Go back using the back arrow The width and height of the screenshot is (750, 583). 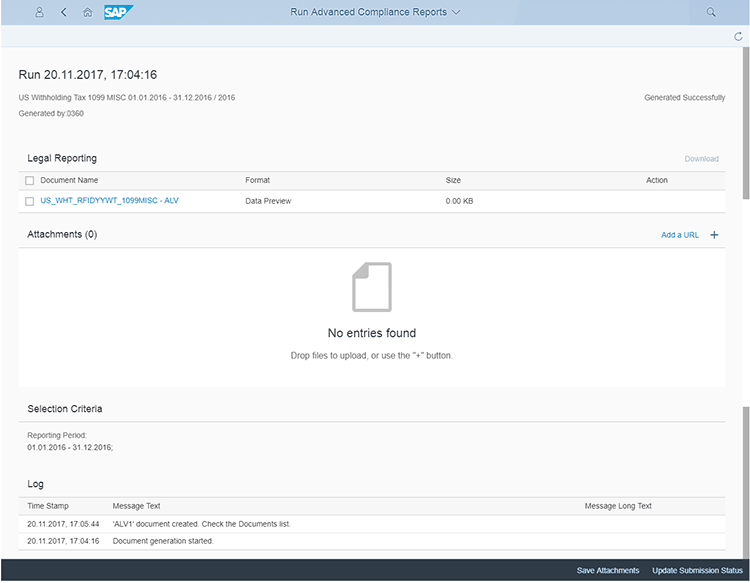click(64, 12)
